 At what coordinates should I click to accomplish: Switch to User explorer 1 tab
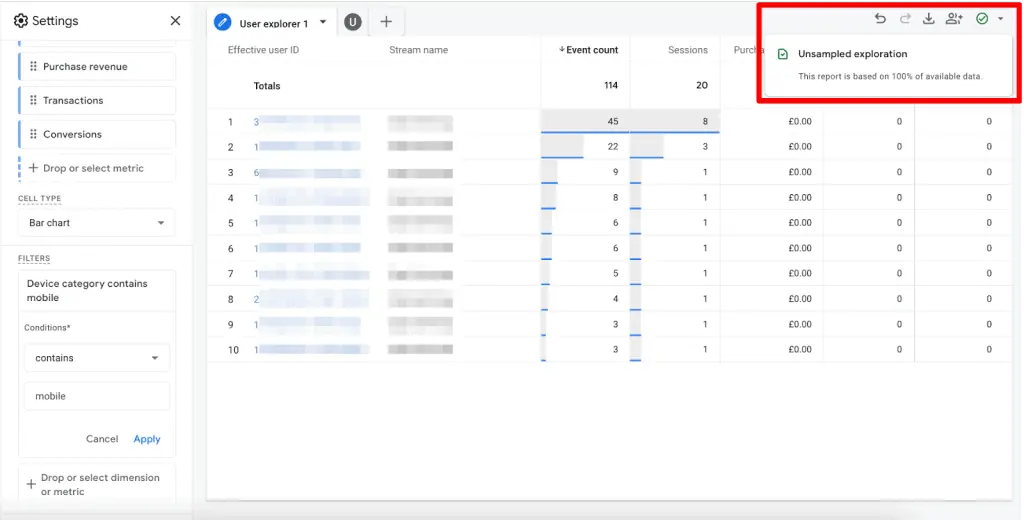pyautogui.click(x=272, y=23)
